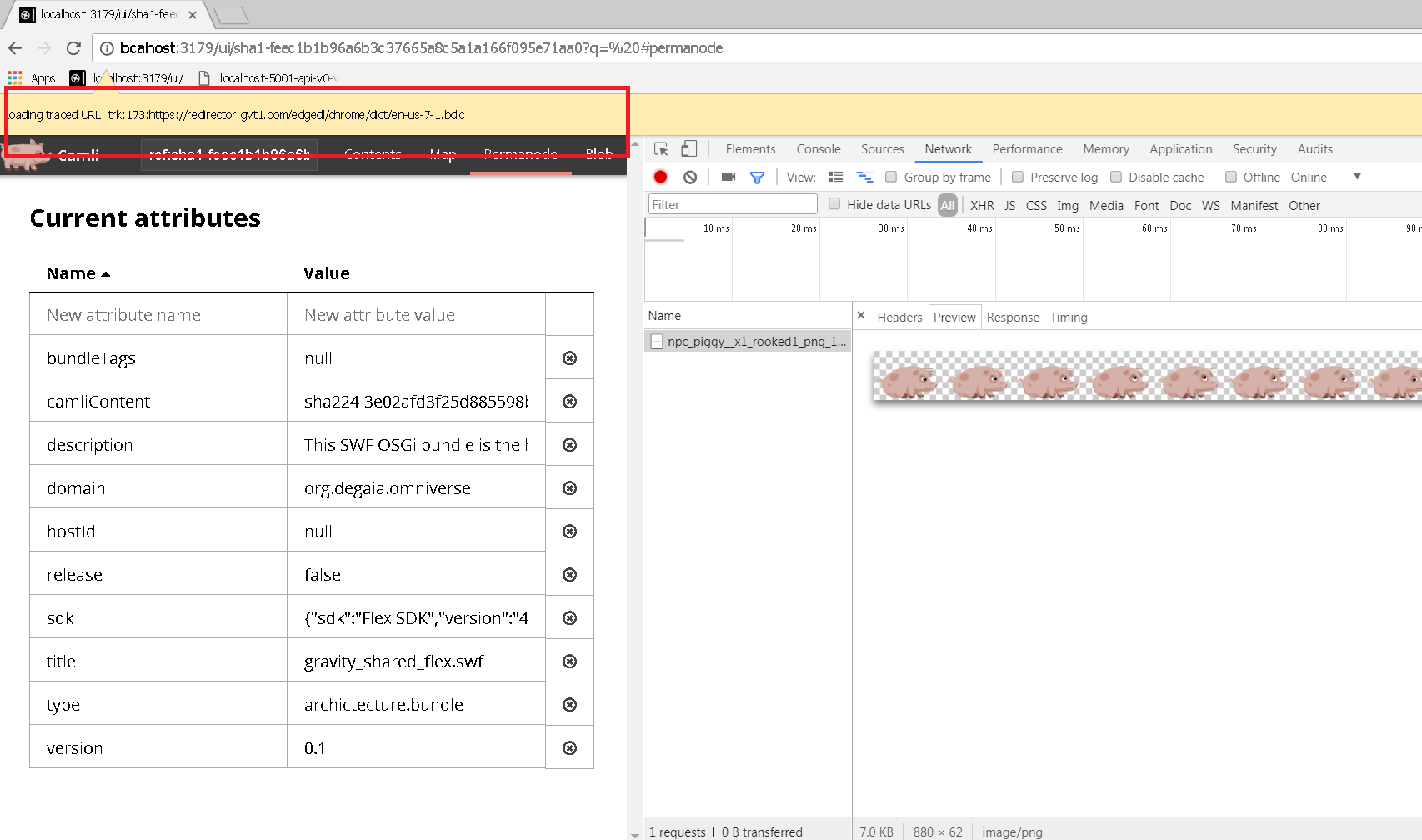Open the Memory tab

point(1106,149)
